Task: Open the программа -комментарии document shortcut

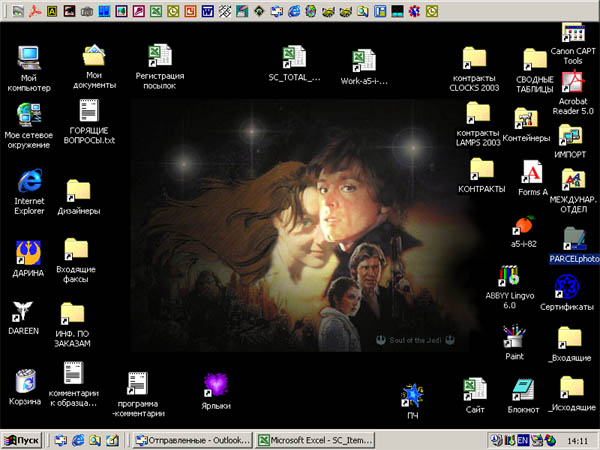Action: (137, 383)
